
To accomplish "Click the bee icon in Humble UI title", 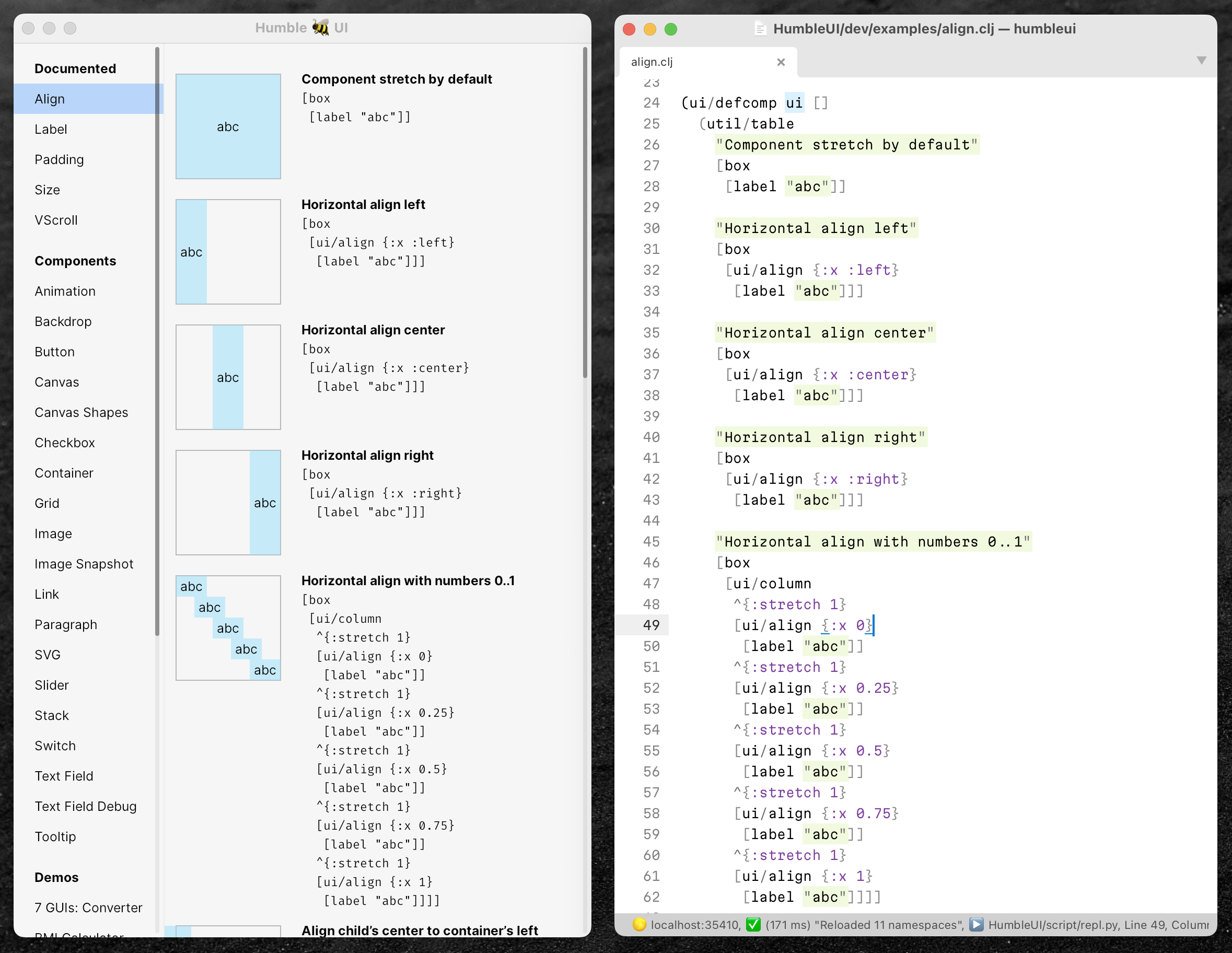I will 320,27.
